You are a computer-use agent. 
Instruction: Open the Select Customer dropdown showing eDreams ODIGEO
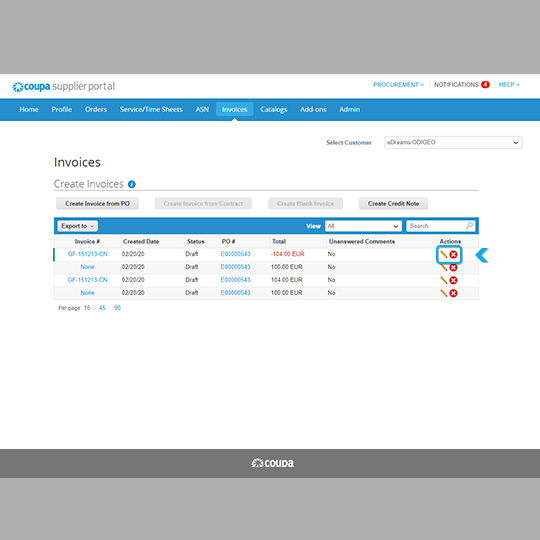tap(453, 142)
